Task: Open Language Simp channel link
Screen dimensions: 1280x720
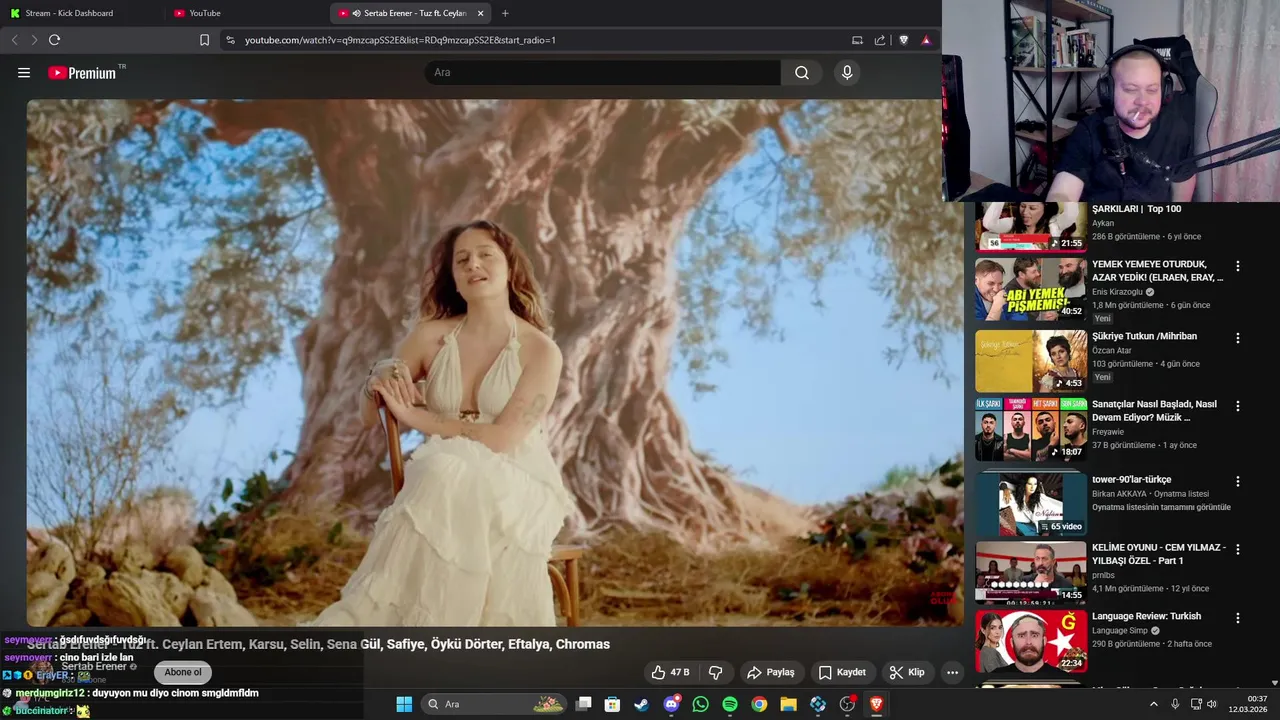Action: click(x=1120, y=631)
